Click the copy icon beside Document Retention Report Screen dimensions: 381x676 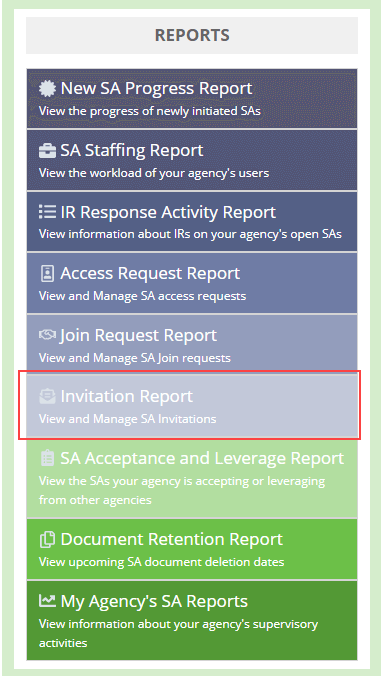pyautogui.click(x=47, y=540)
